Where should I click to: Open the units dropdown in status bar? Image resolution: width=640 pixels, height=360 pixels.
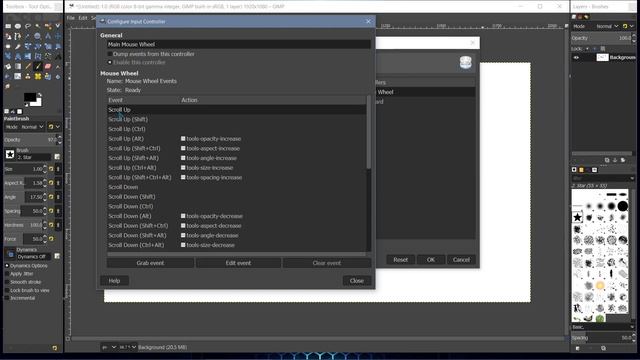pos(109,347)
